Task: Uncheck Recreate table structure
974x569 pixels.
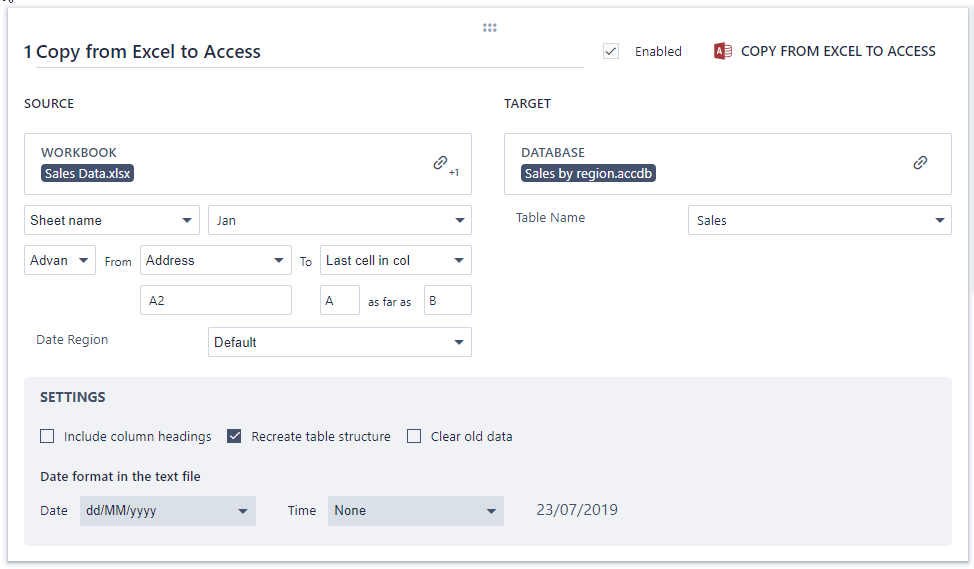Action: click(234, 436)
